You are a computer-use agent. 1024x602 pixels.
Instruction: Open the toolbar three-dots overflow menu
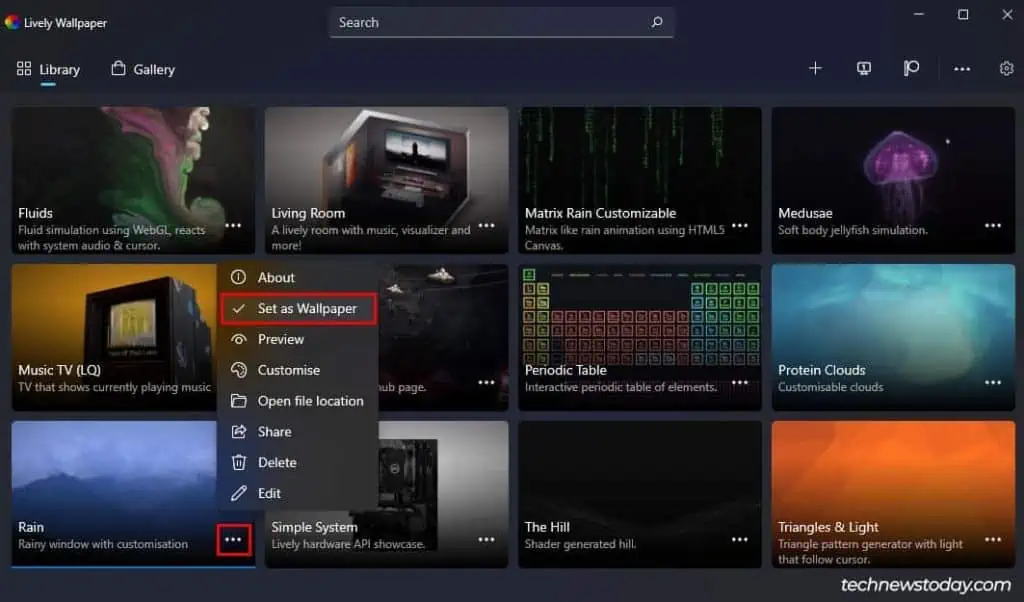tap(961, 69)
